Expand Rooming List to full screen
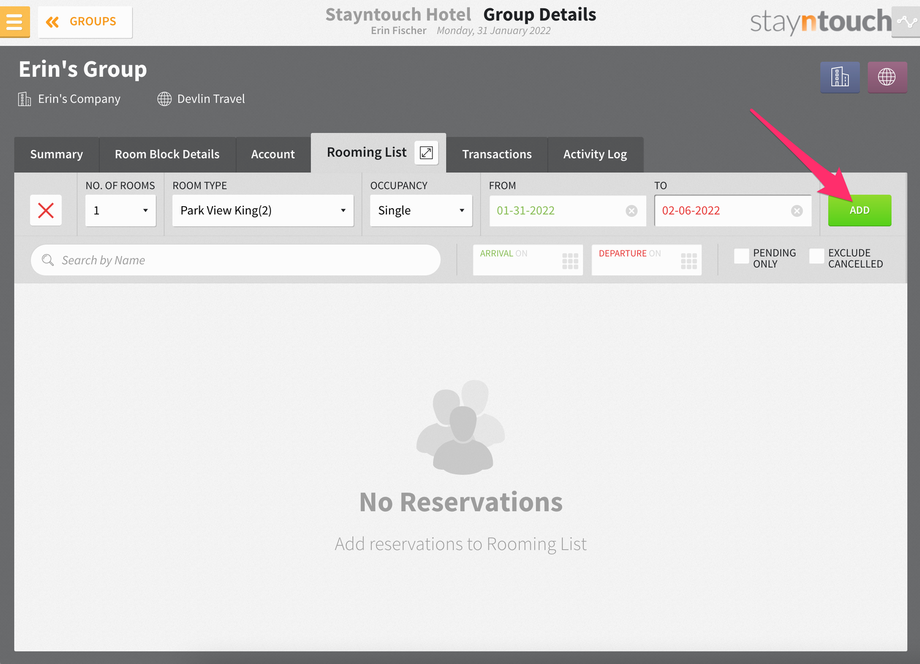 tap(427, 153)
